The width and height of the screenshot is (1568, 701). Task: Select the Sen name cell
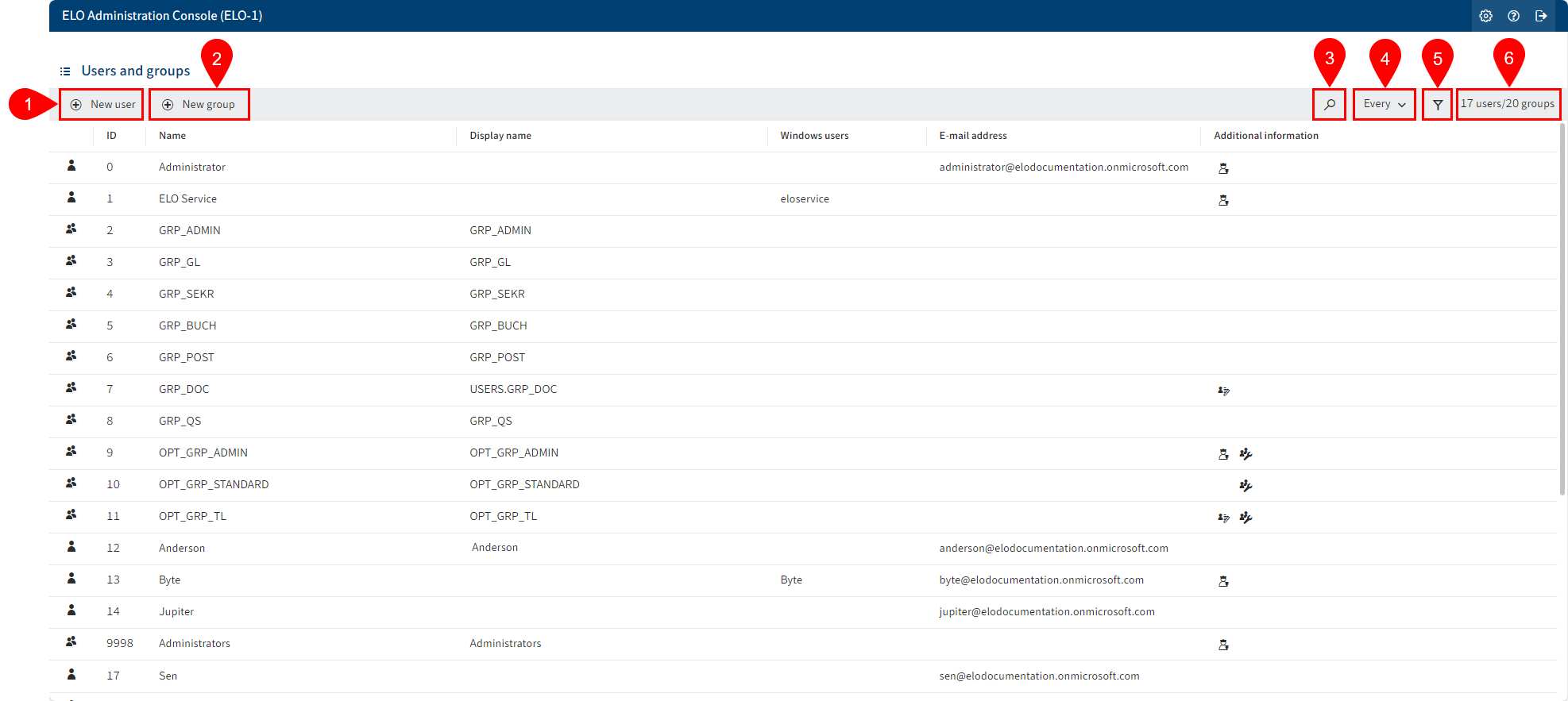pyautogui.click(x=168, y=676)
